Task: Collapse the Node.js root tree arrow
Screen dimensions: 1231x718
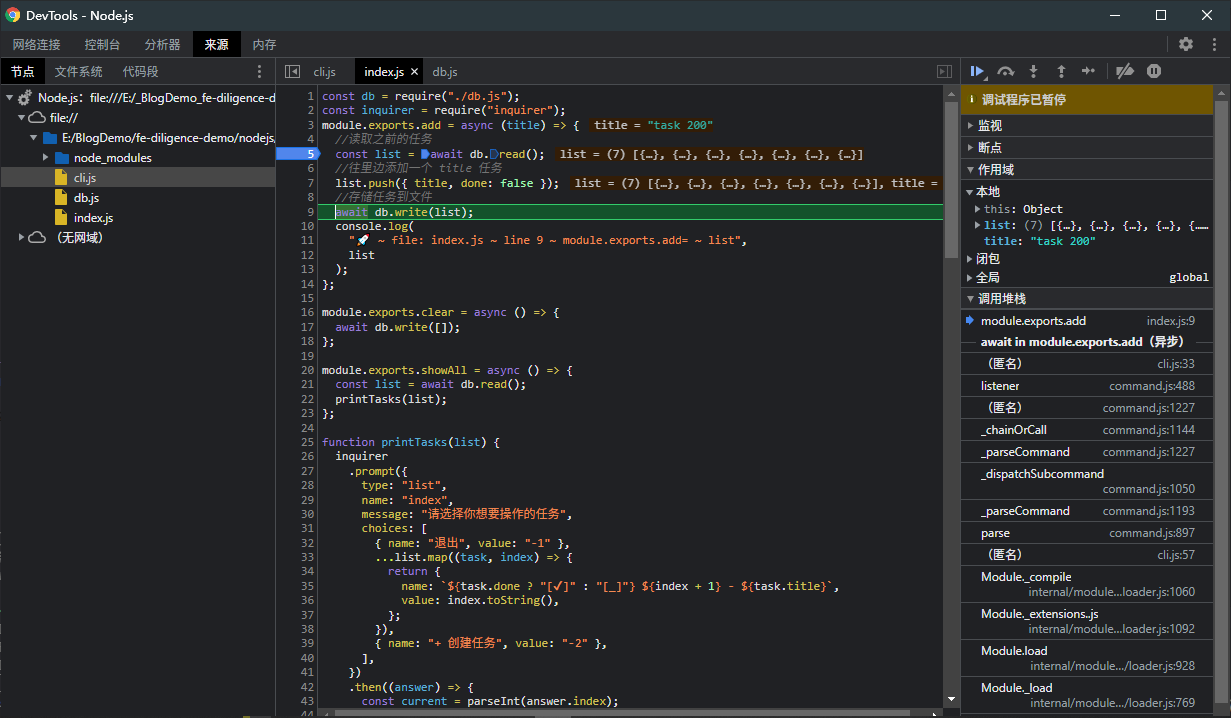Action: 9,98
